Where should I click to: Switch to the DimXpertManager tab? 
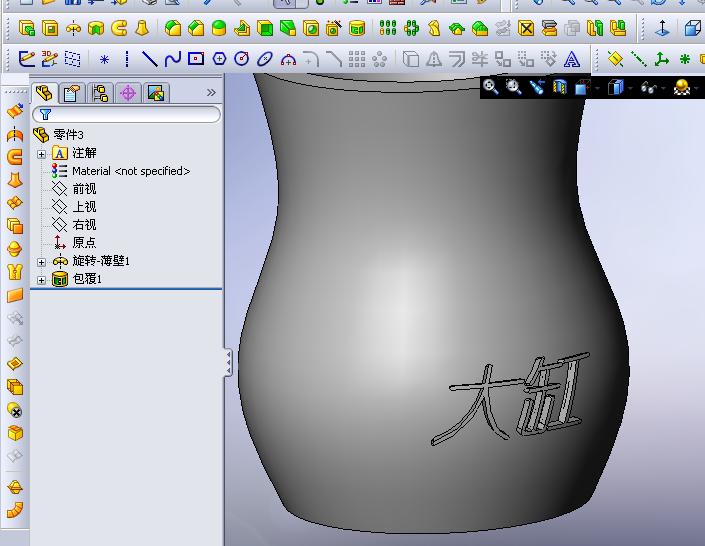pos(128,93)
